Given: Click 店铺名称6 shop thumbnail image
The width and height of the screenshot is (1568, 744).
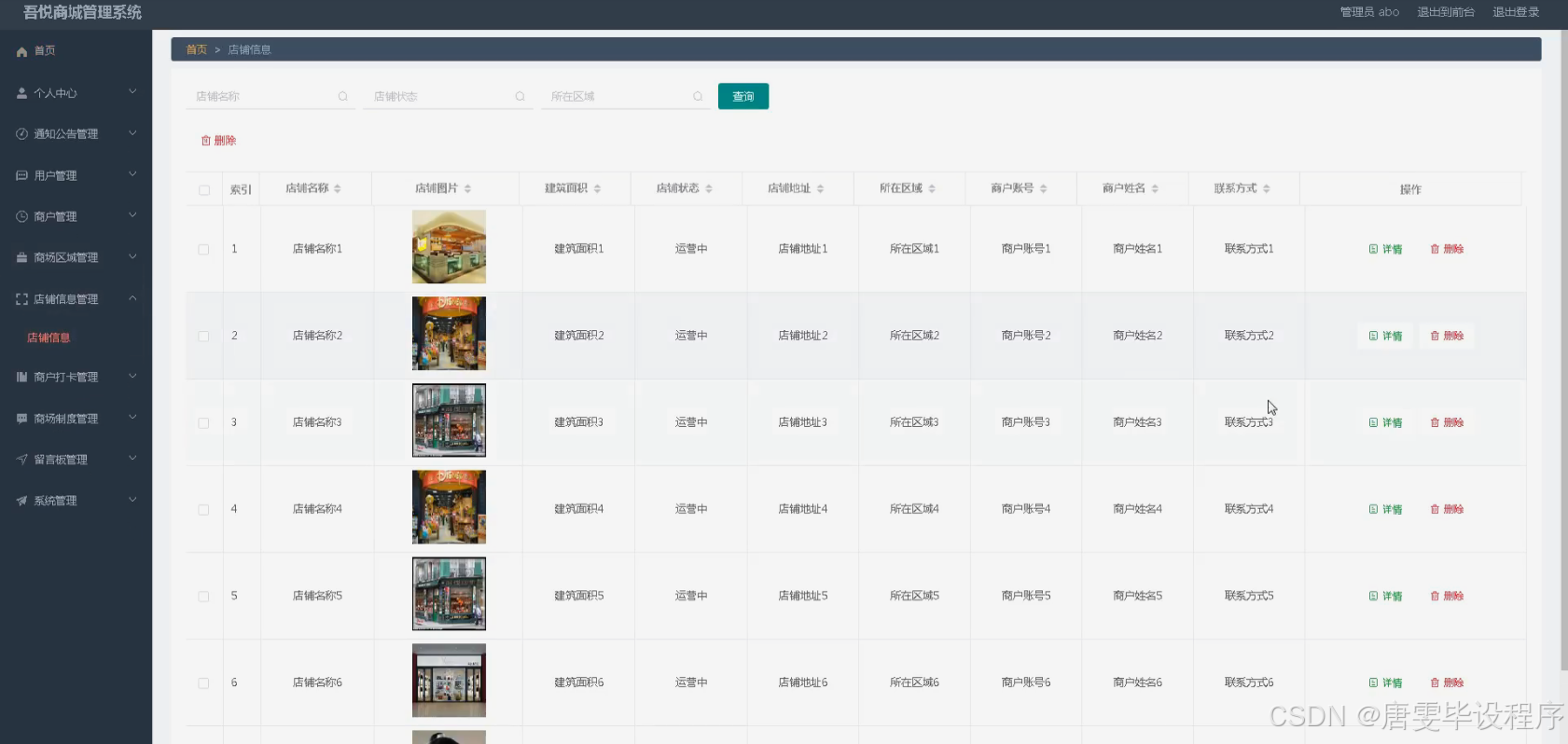Looking at the screenshot, I should [449, 681].
